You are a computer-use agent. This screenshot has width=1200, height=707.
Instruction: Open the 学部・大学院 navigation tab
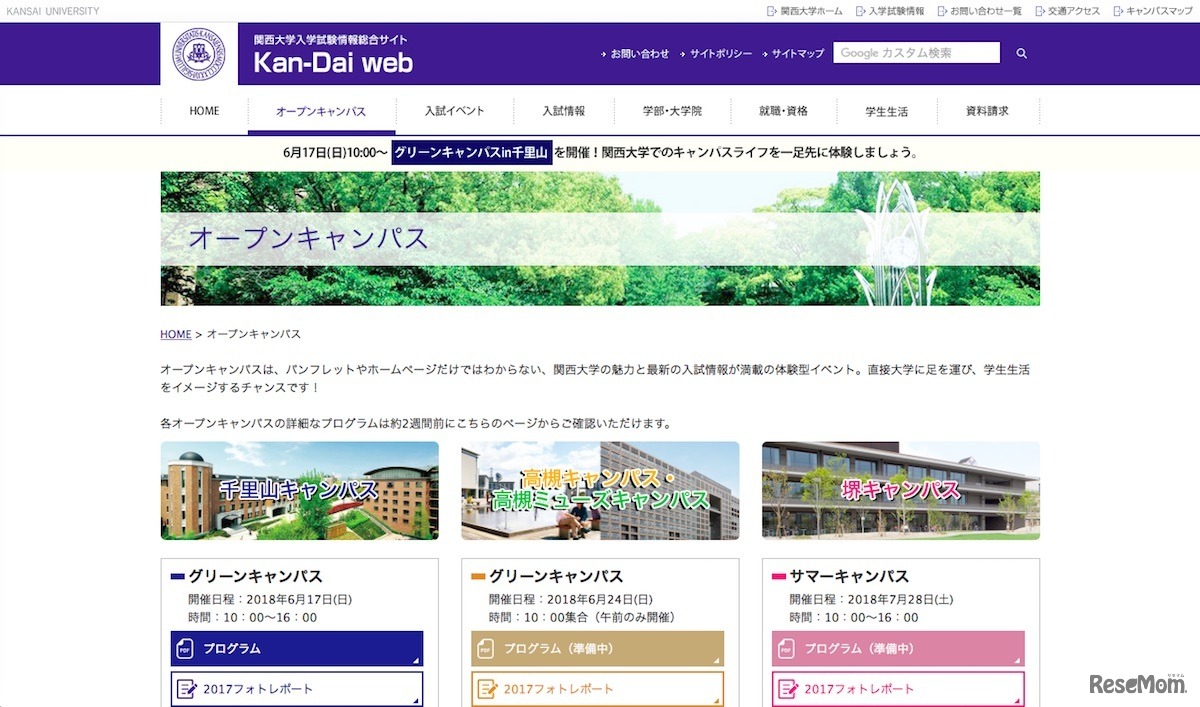coord(672,111)
